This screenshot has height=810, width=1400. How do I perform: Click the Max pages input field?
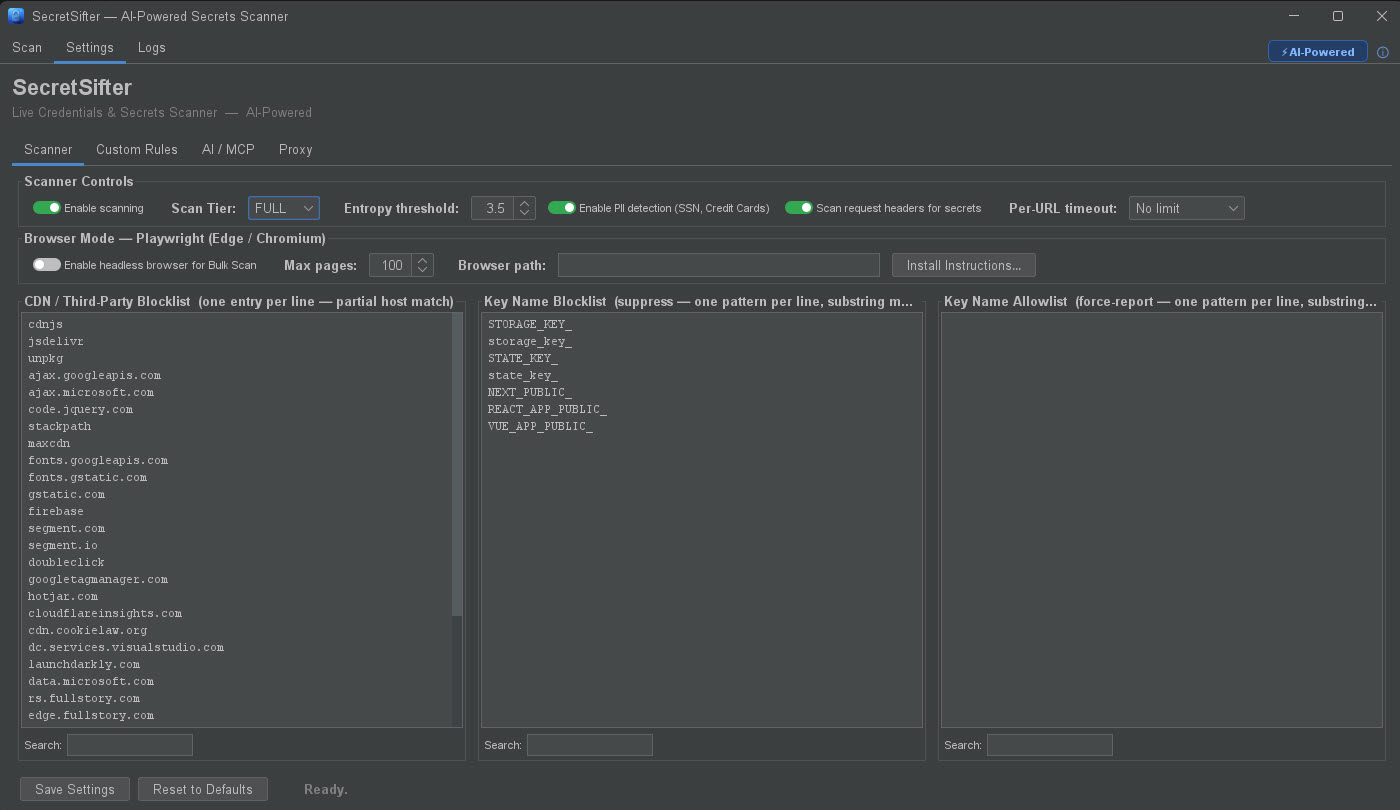coord(391,265)
